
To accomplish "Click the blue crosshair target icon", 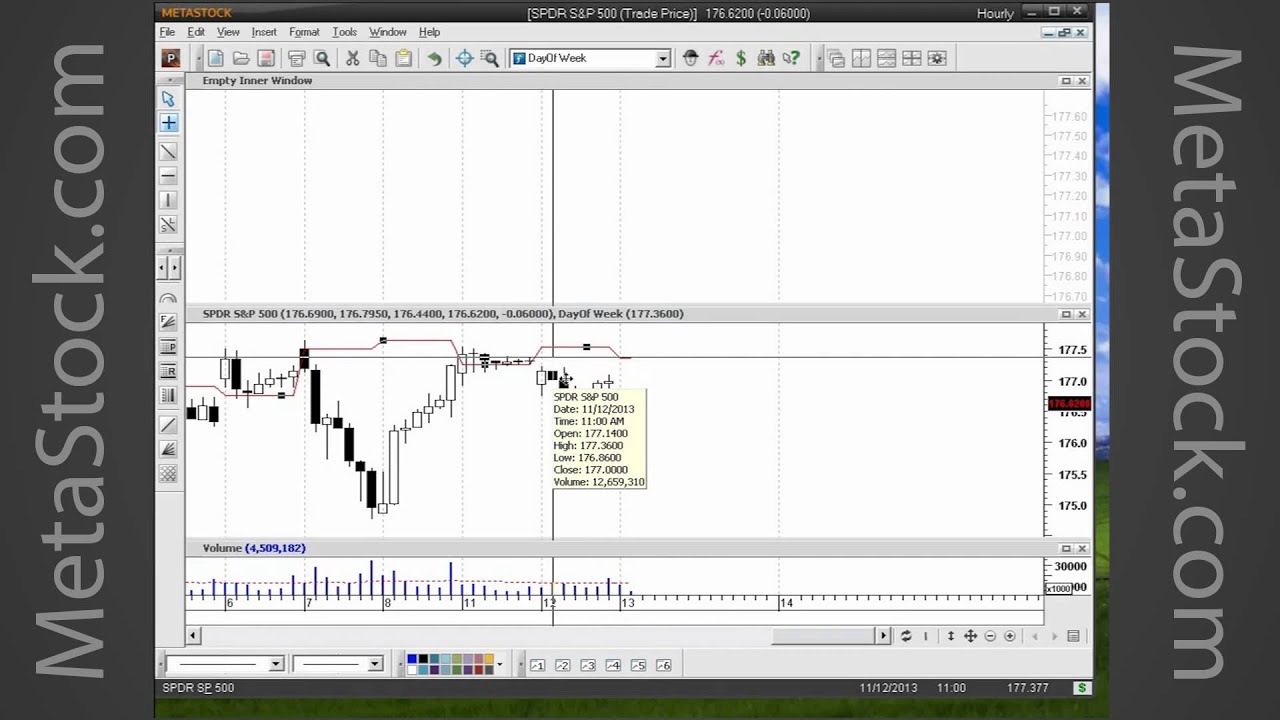I will tap(465, 58).
